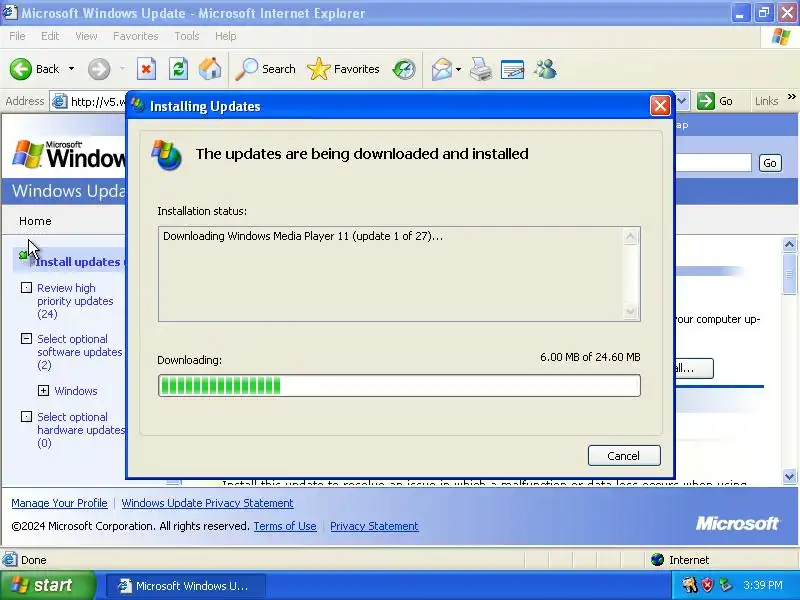
Task: Click the first system tray icon
Action: point(690,585)
